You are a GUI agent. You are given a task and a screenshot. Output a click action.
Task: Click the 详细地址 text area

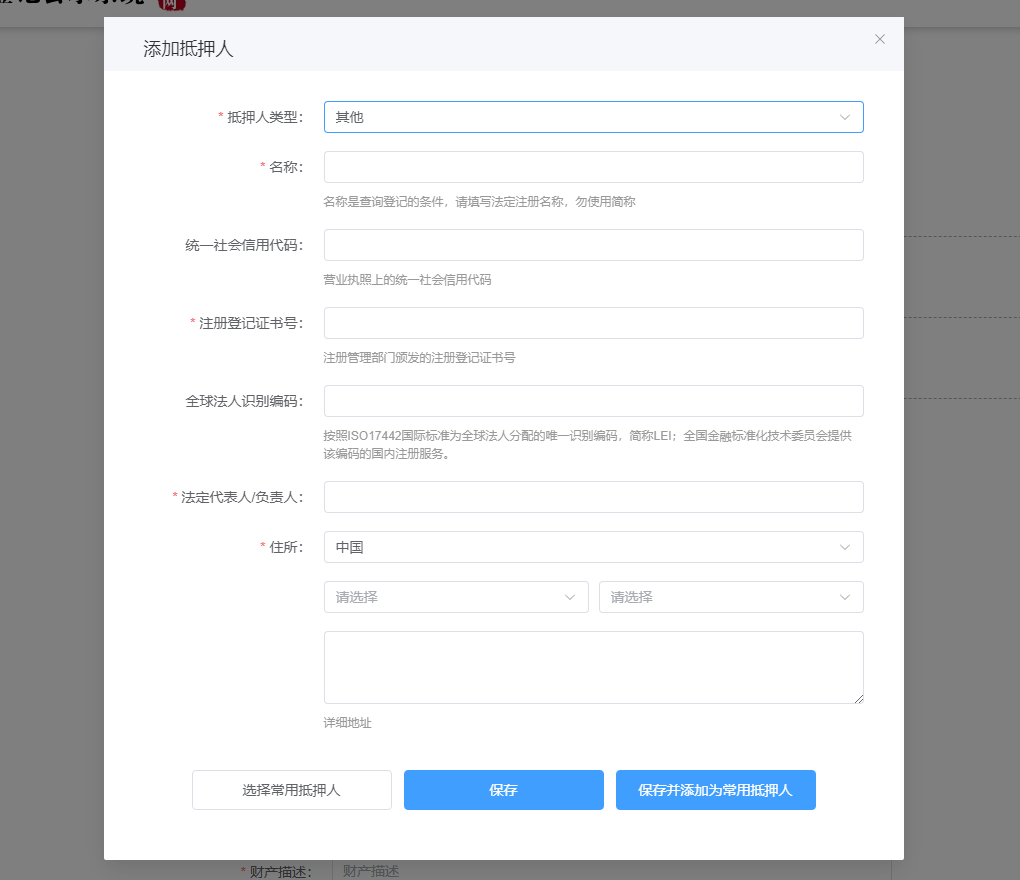click(593, 667)
